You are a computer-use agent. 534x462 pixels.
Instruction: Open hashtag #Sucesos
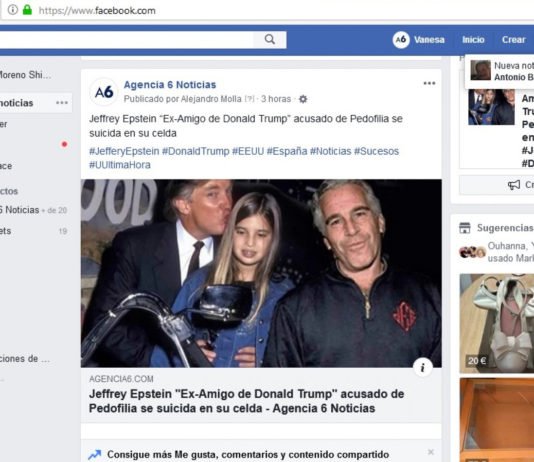(376, 151)
